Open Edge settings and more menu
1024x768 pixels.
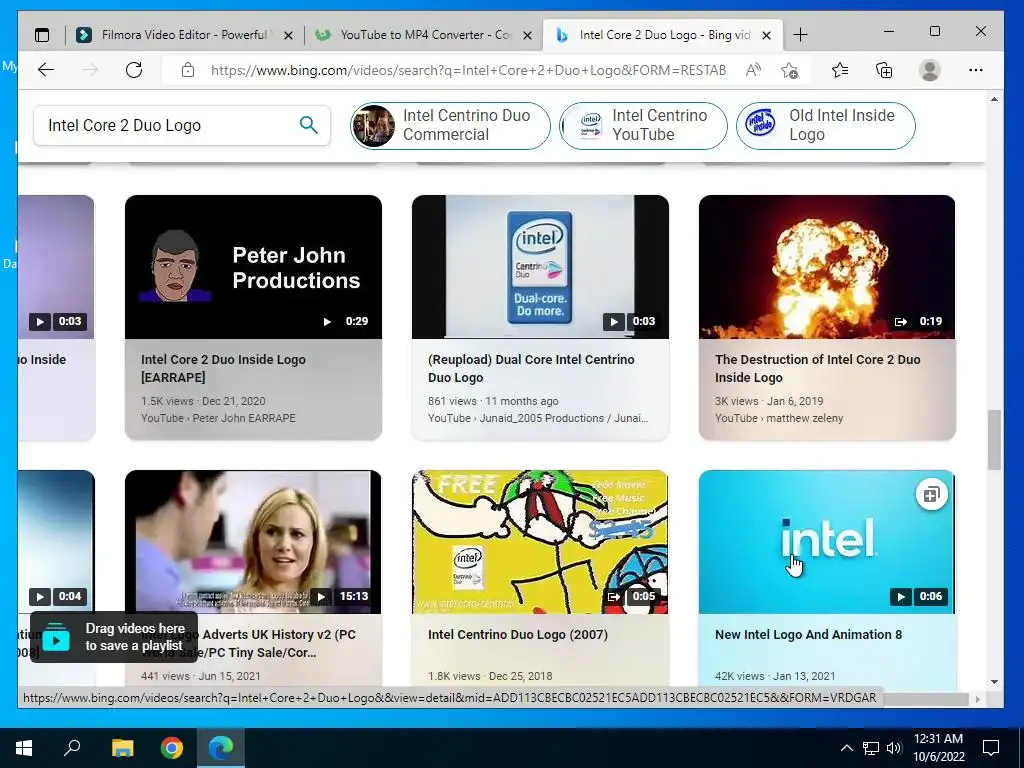[976, 70]
